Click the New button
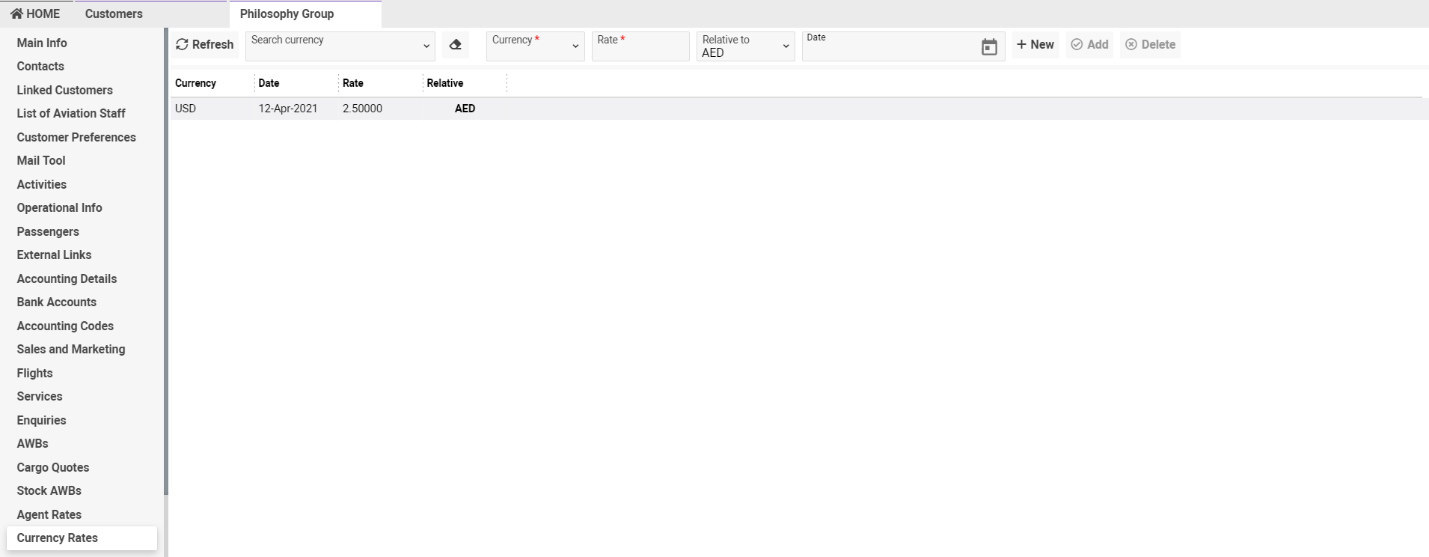 pos(1036,45)
